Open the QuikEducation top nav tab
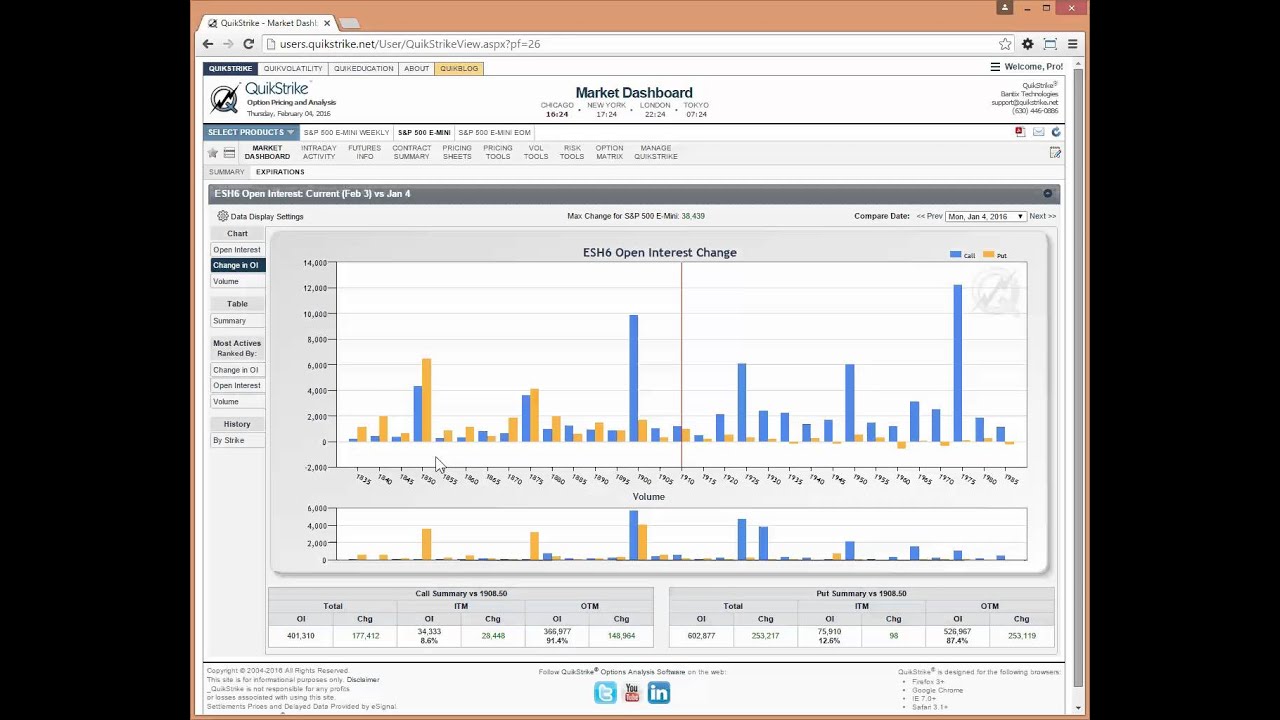Screen dimensions: 1280x720 pyautogui.click(x=363, y=68)
